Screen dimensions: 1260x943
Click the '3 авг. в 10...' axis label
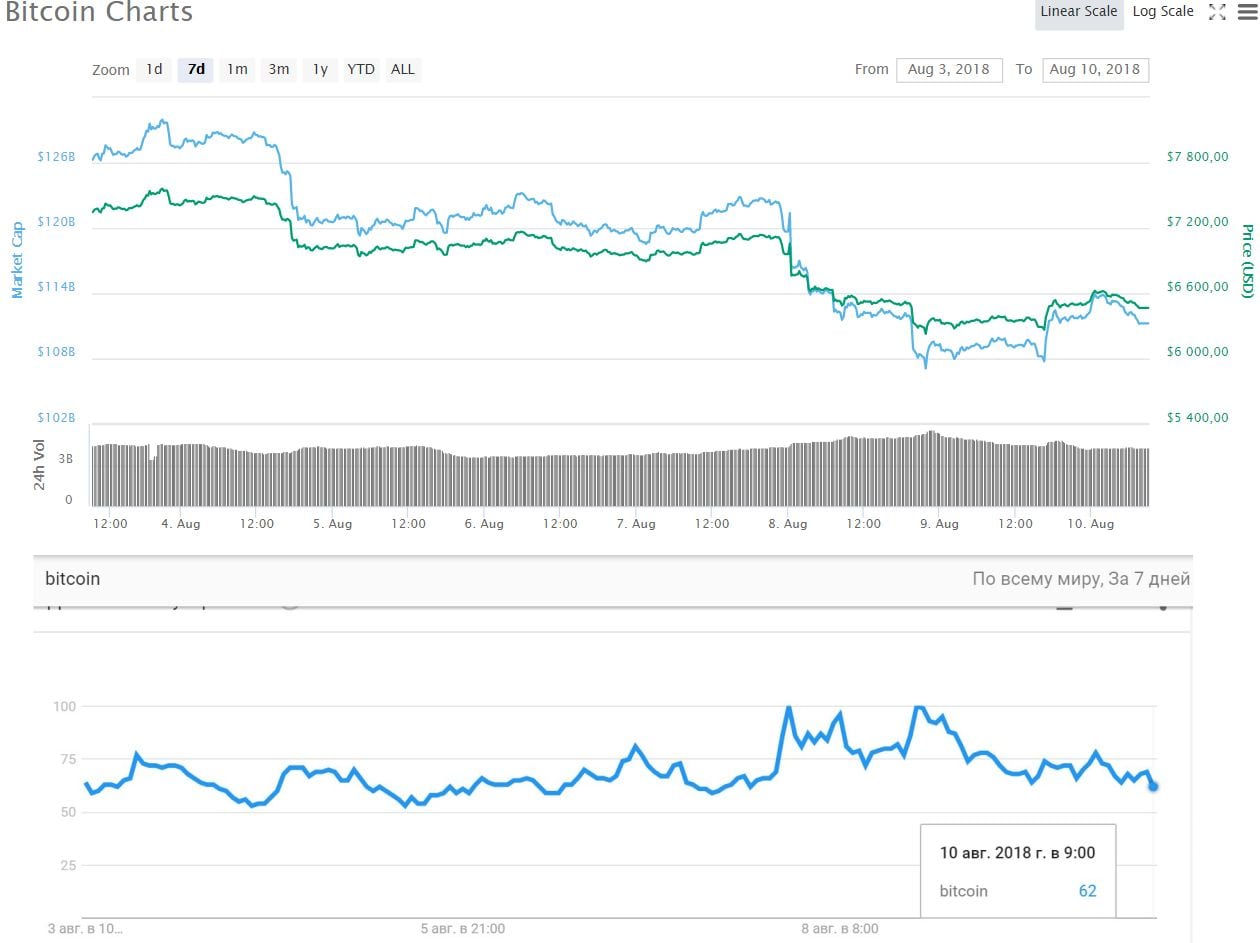[x=86, y=929]
